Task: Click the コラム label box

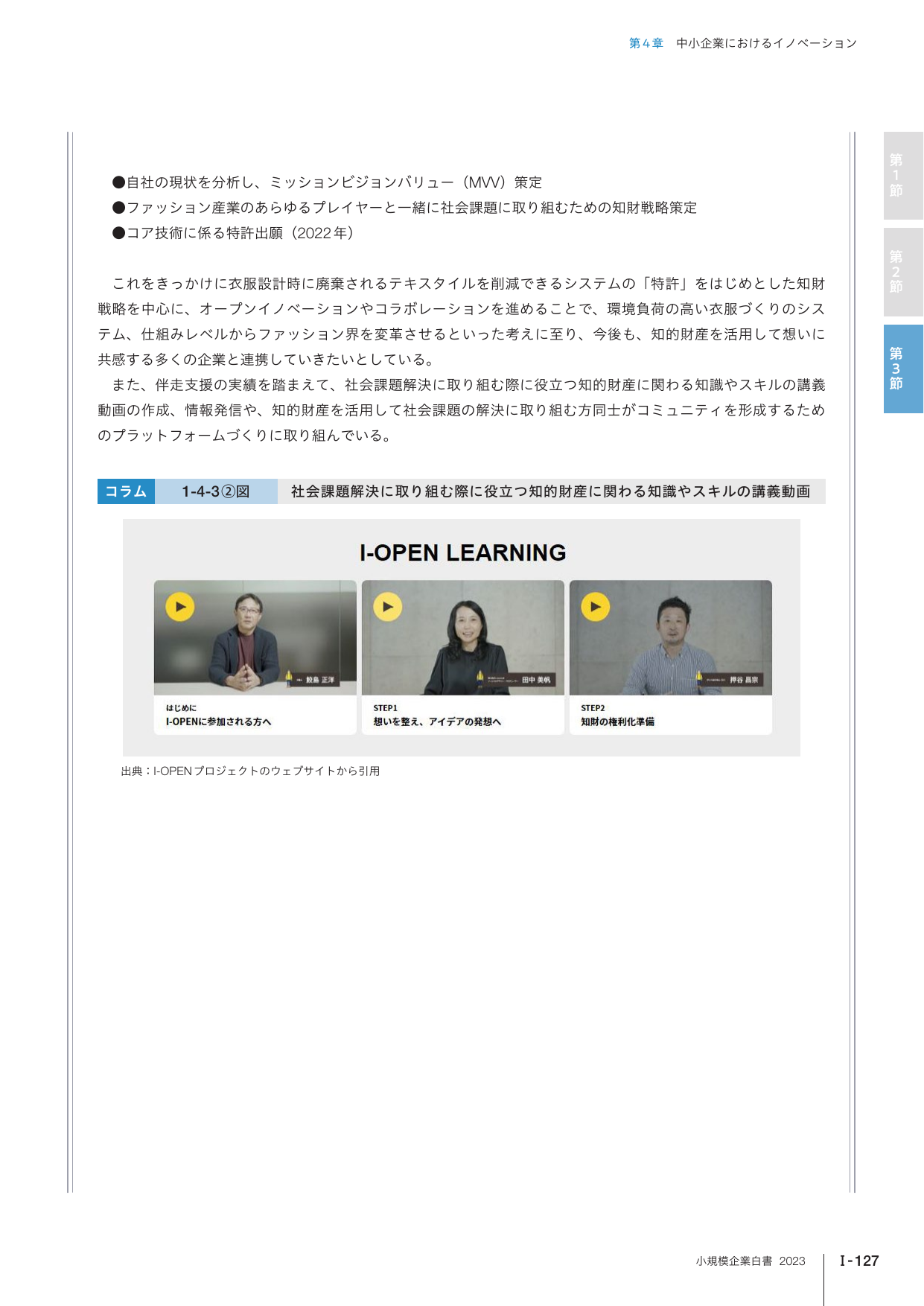Action: click(x=126, y=491)
